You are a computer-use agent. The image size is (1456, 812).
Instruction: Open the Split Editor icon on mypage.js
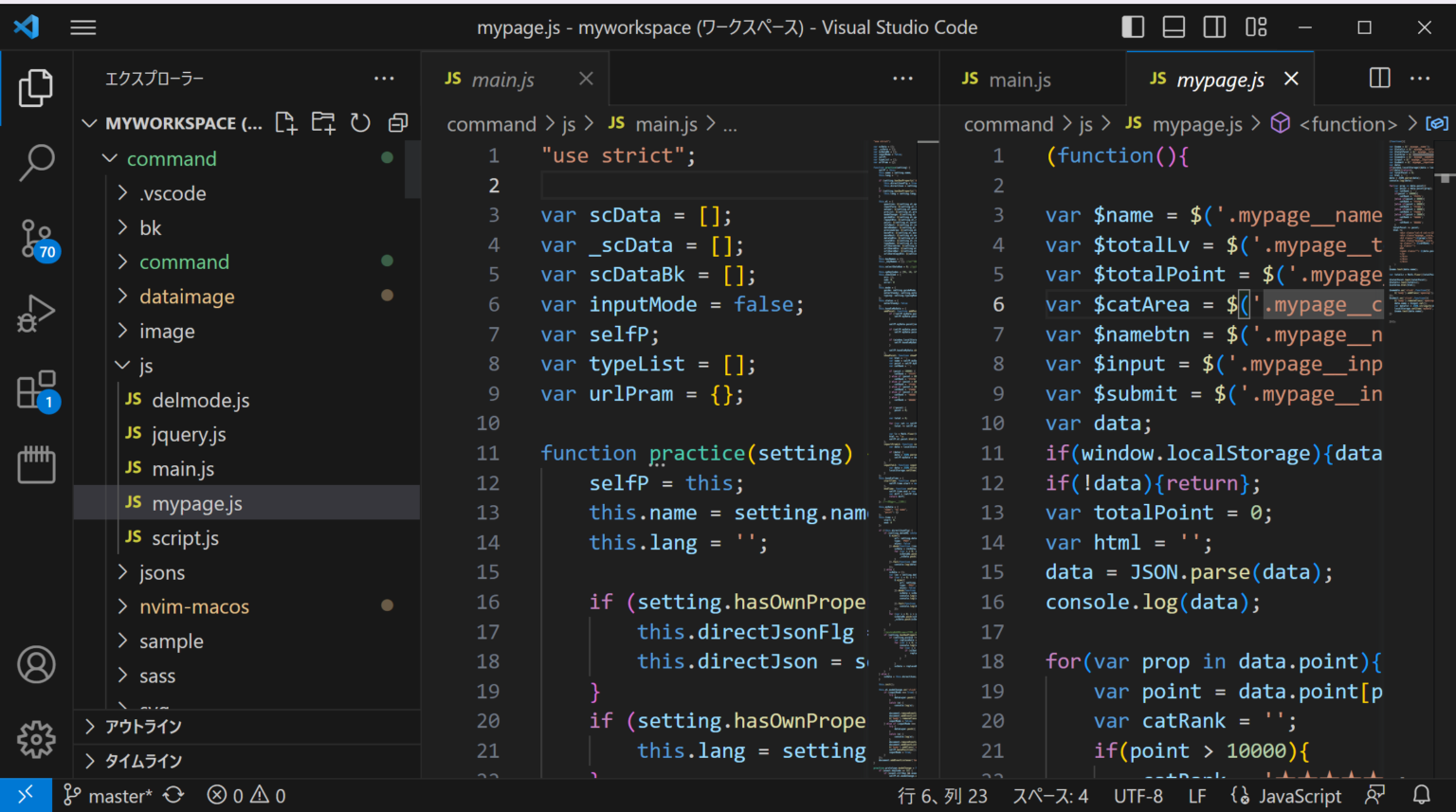click(x=1378, y=78)
